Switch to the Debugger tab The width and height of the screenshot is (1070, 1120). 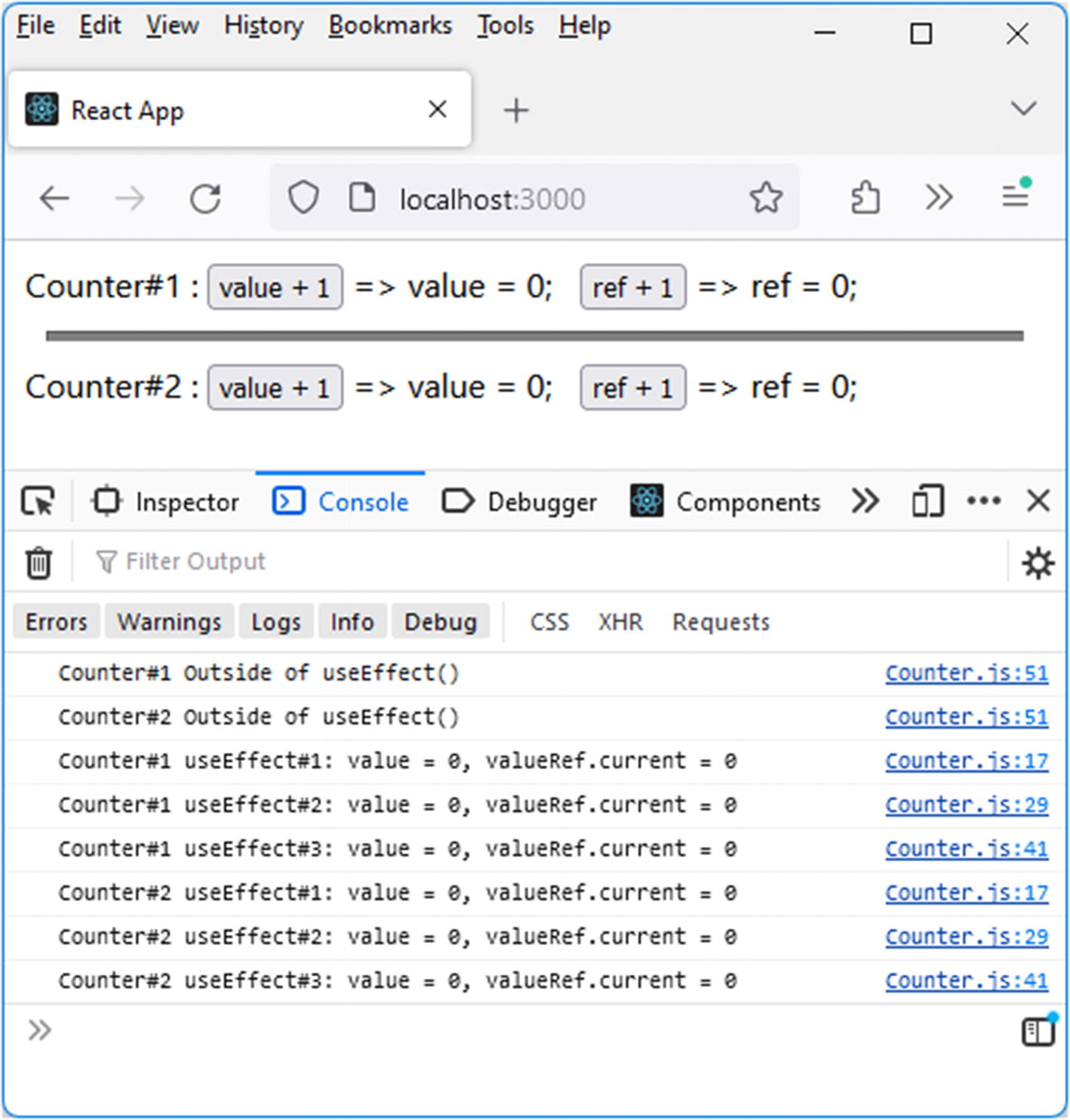[x=519, y=502]
